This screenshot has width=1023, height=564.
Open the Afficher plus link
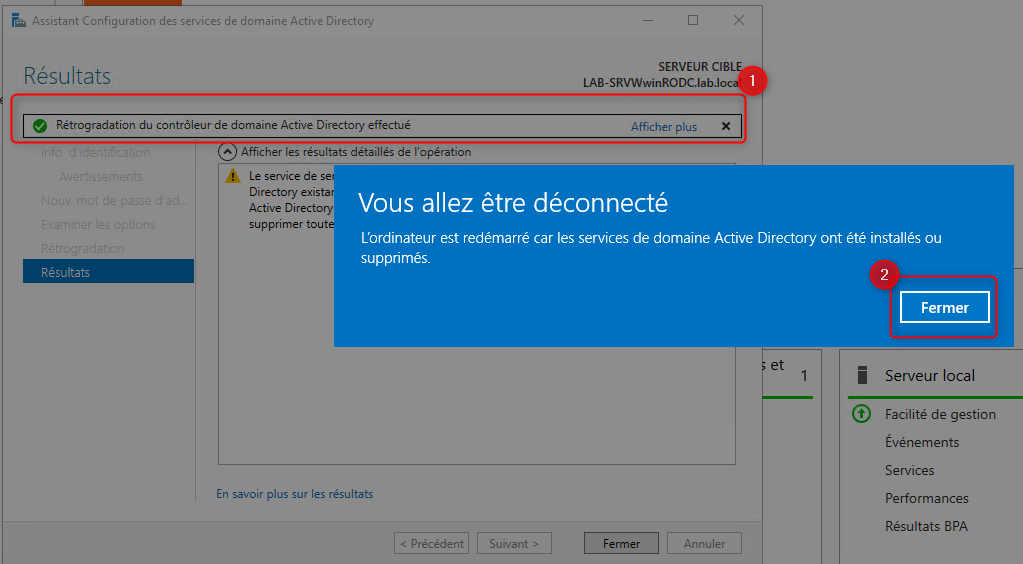coord(664,127)
